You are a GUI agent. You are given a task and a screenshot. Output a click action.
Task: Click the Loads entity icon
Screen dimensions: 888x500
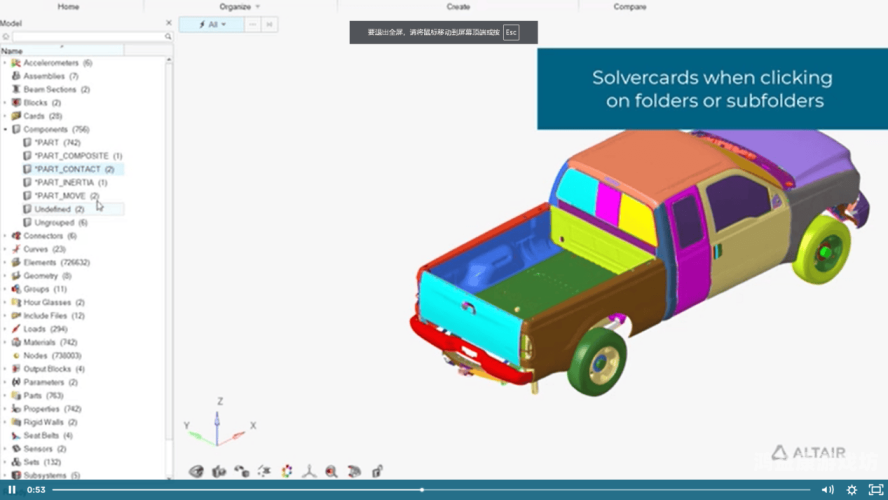16,329
